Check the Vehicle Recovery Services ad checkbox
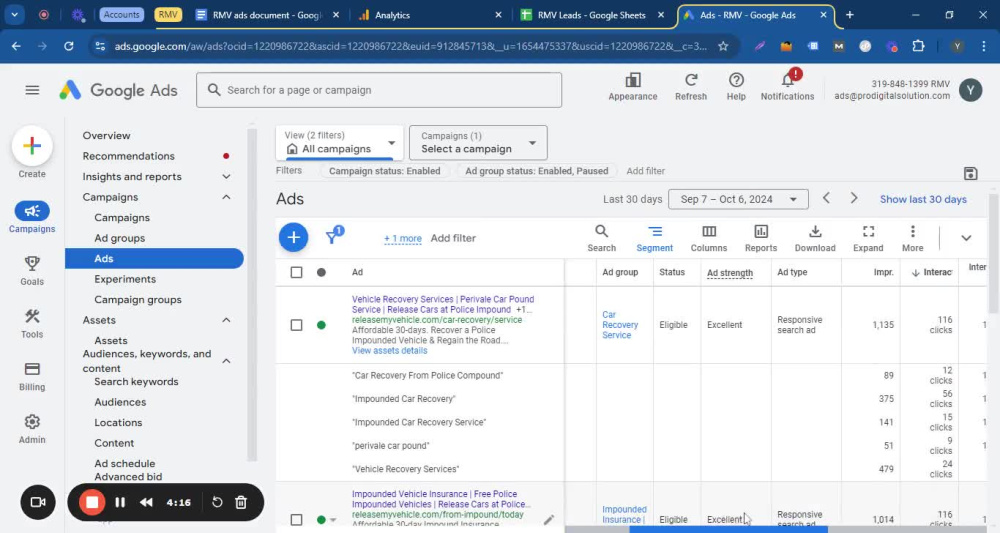Image resolution: width=1000 pixels, height=533 pixels. (x=296, y=325)
